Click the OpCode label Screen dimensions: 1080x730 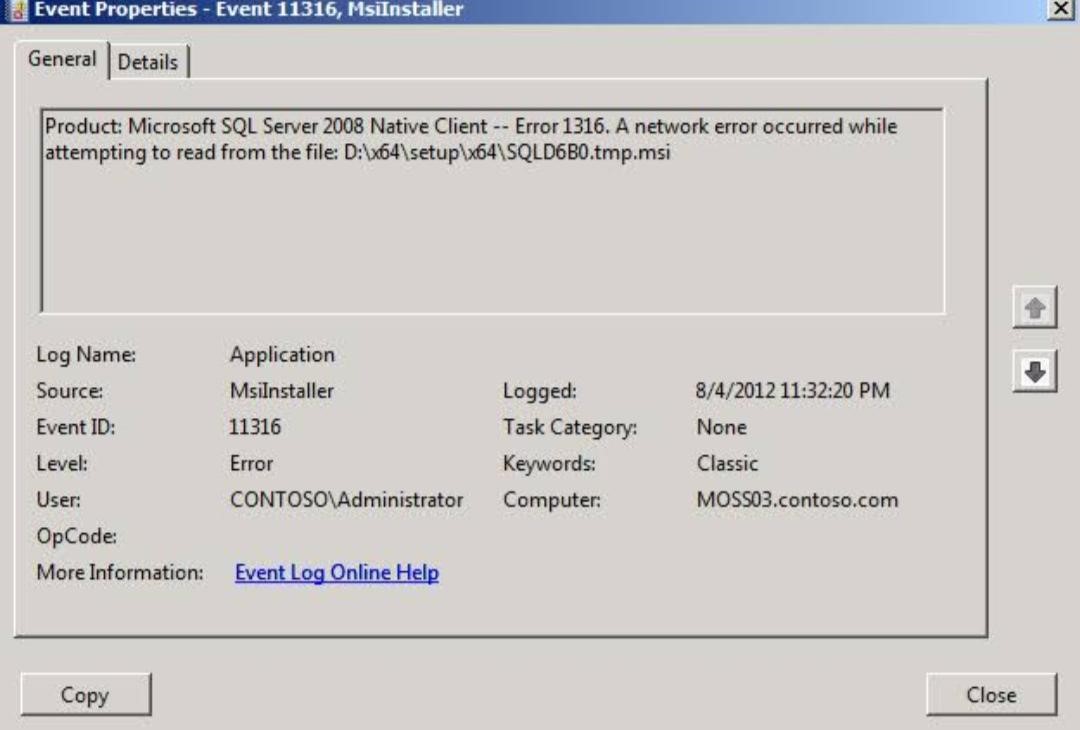click(x=76, y=536)
